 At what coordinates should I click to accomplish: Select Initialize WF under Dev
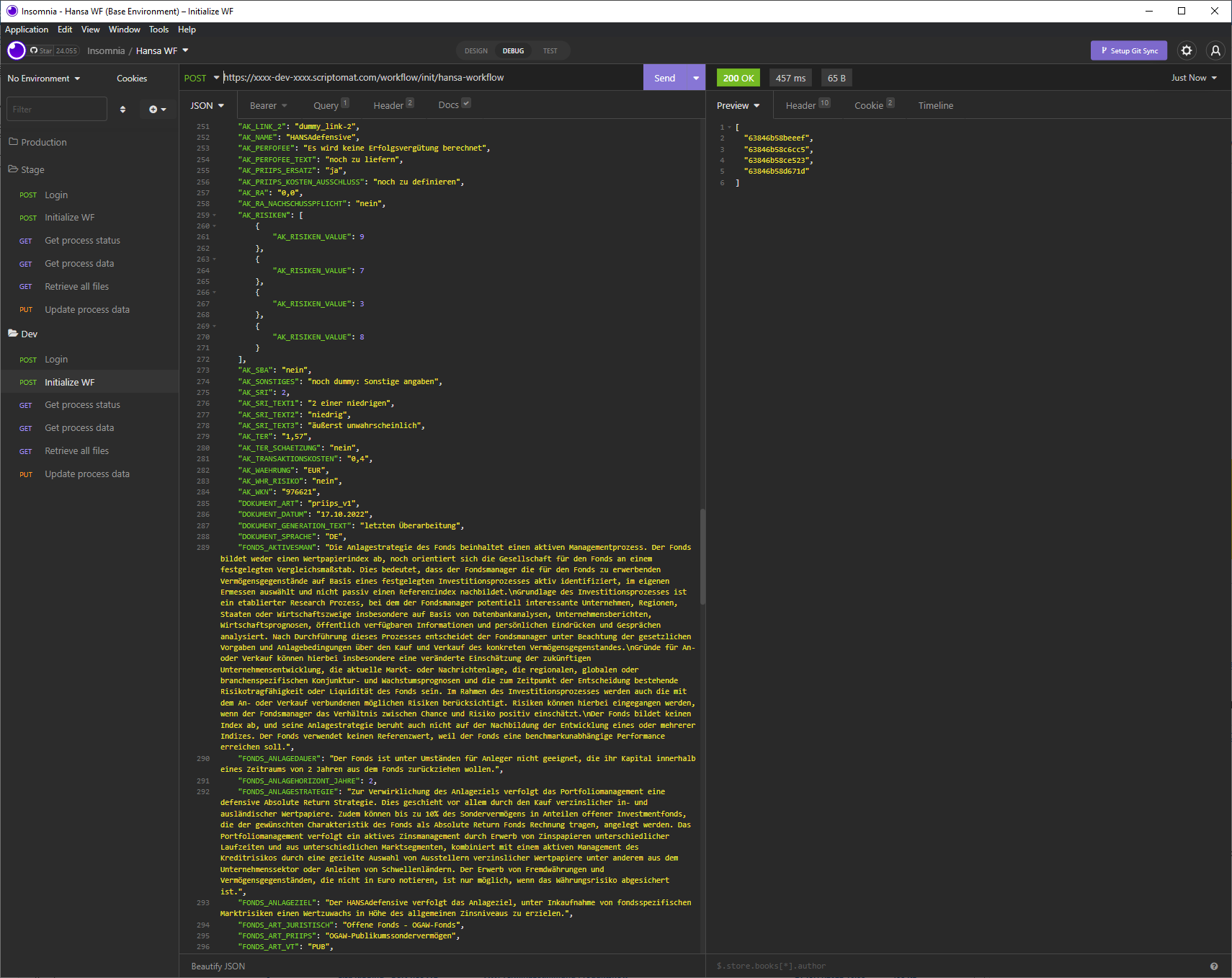tap(89, 383)
